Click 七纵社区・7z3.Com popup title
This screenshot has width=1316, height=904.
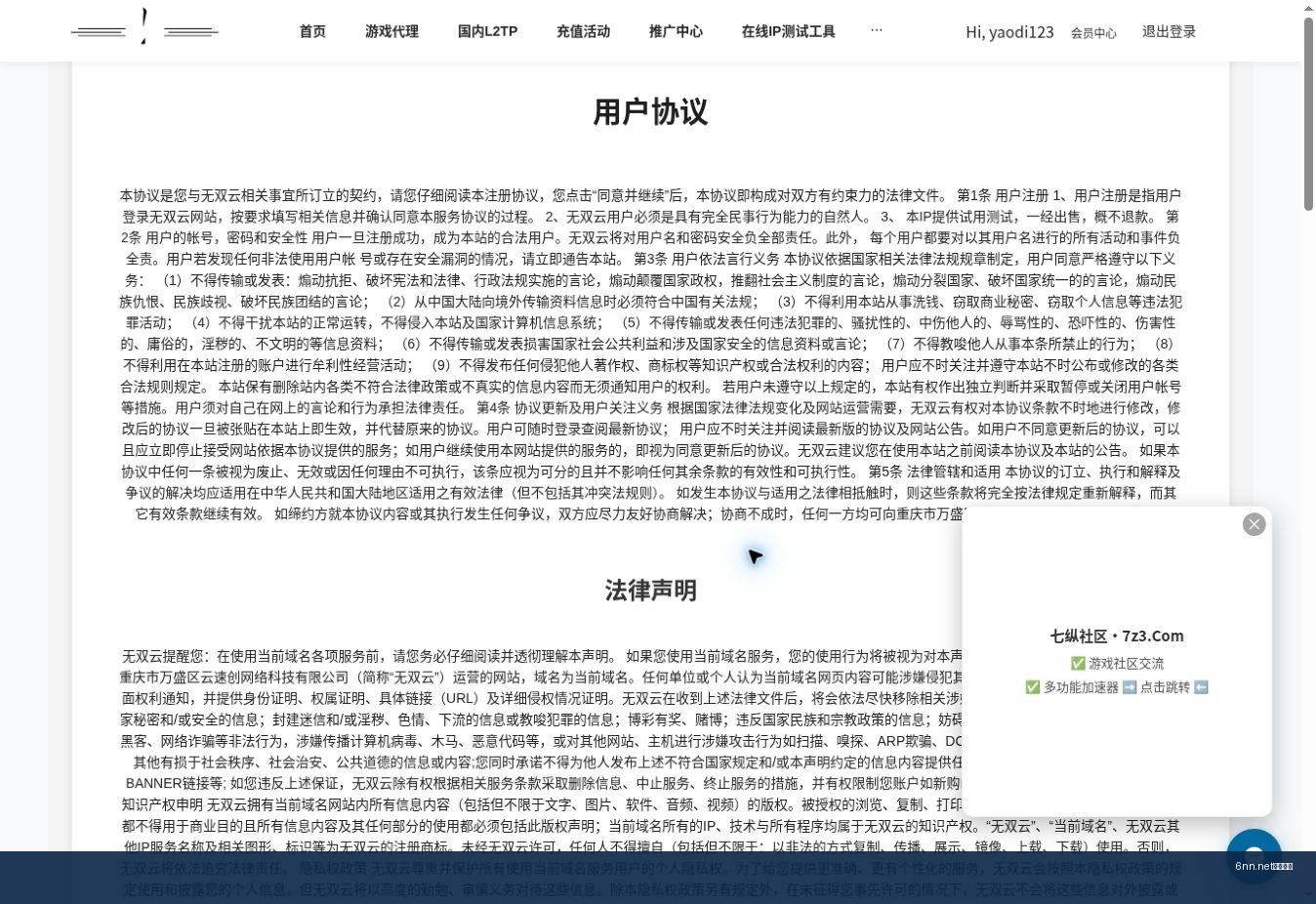click(x=1117, y=636)
